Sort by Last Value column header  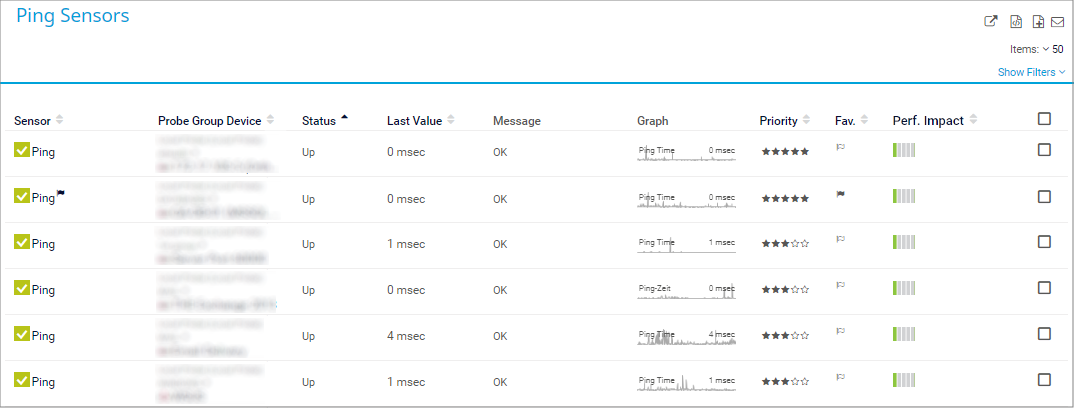[x=414, y=121]
